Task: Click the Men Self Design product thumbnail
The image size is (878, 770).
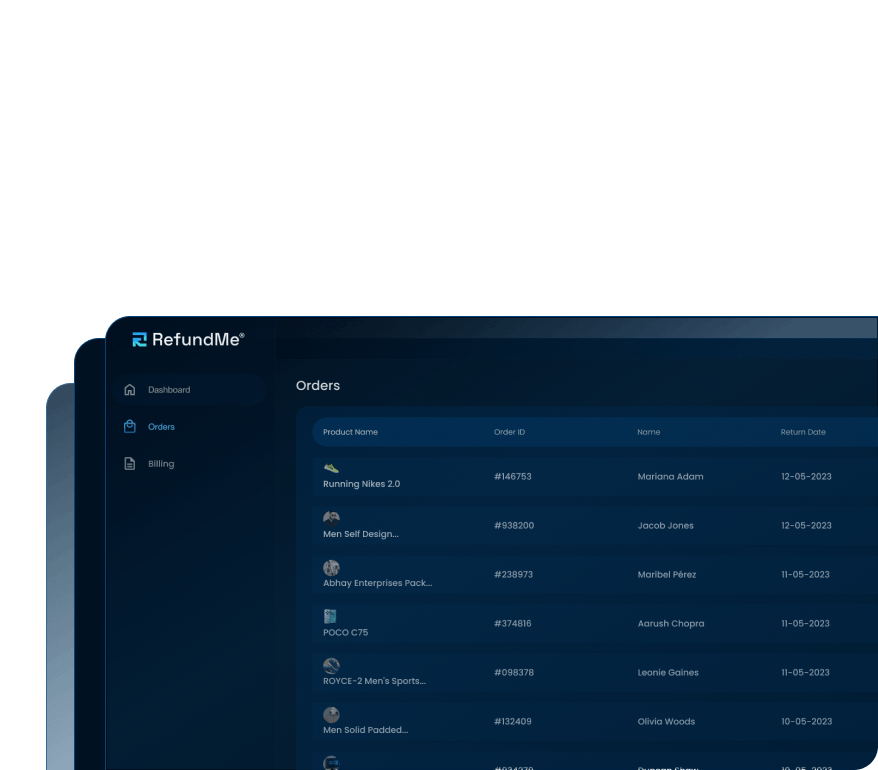Action: coord(331,517)
